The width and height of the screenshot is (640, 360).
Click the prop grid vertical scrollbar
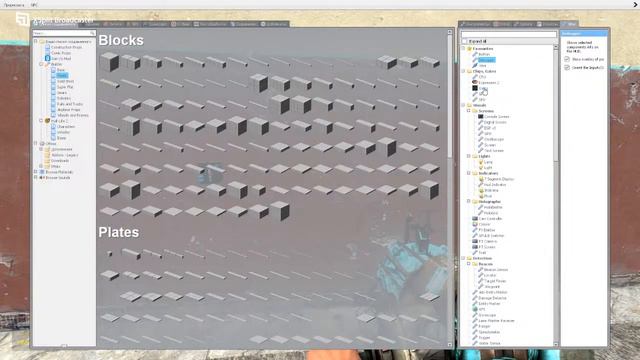click(x=450, y=95)
